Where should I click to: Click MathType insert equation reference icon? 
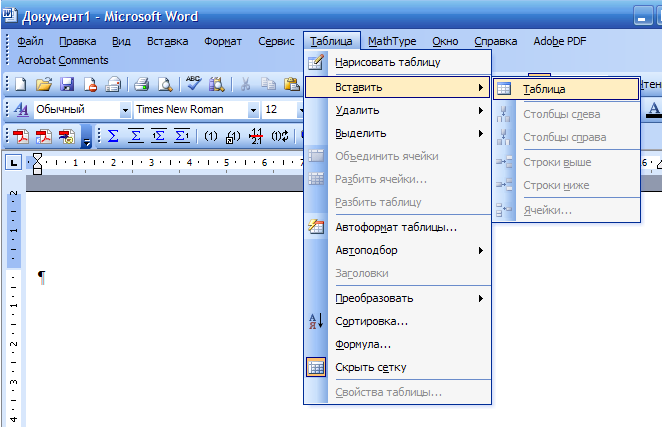[233, 136]
